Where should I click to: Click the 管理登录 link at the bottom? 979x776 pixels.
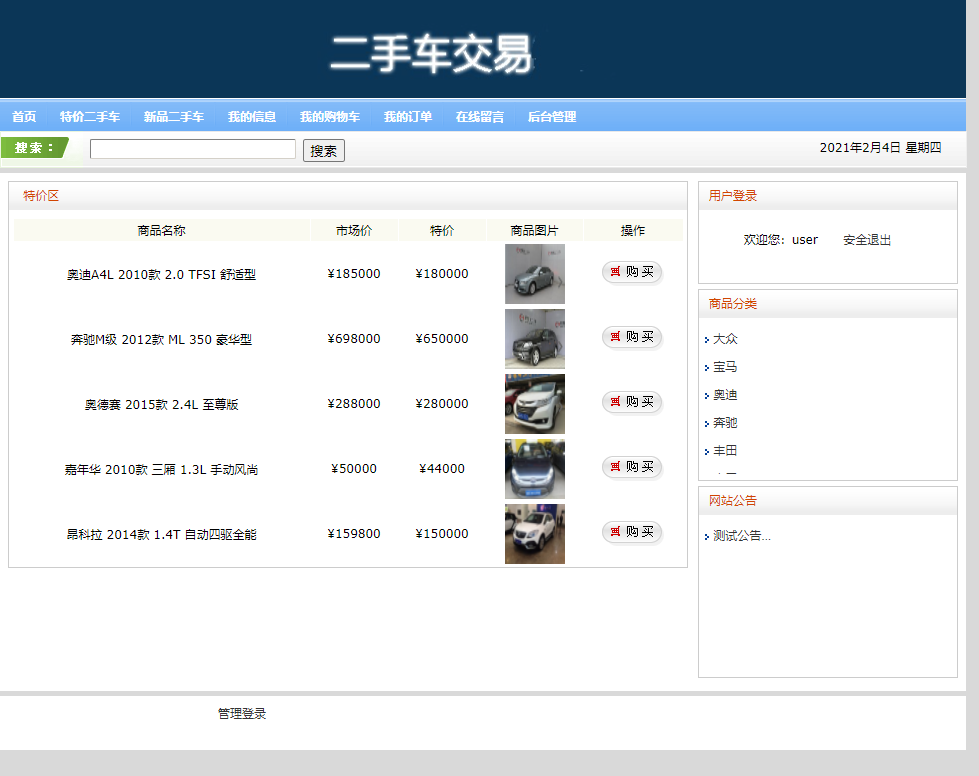pos(240,714)
